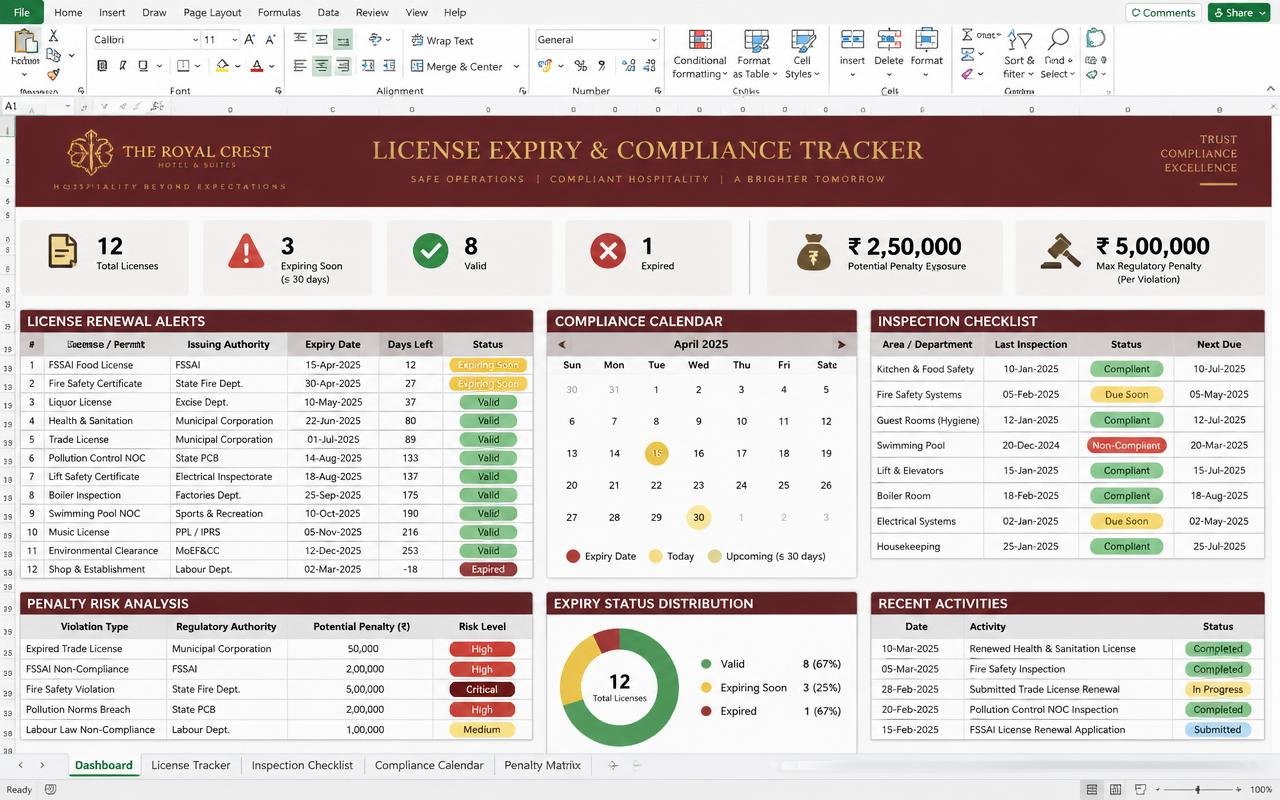1280x800 pixels.
Task: Open the Comments button
Action: (1163, 12)
